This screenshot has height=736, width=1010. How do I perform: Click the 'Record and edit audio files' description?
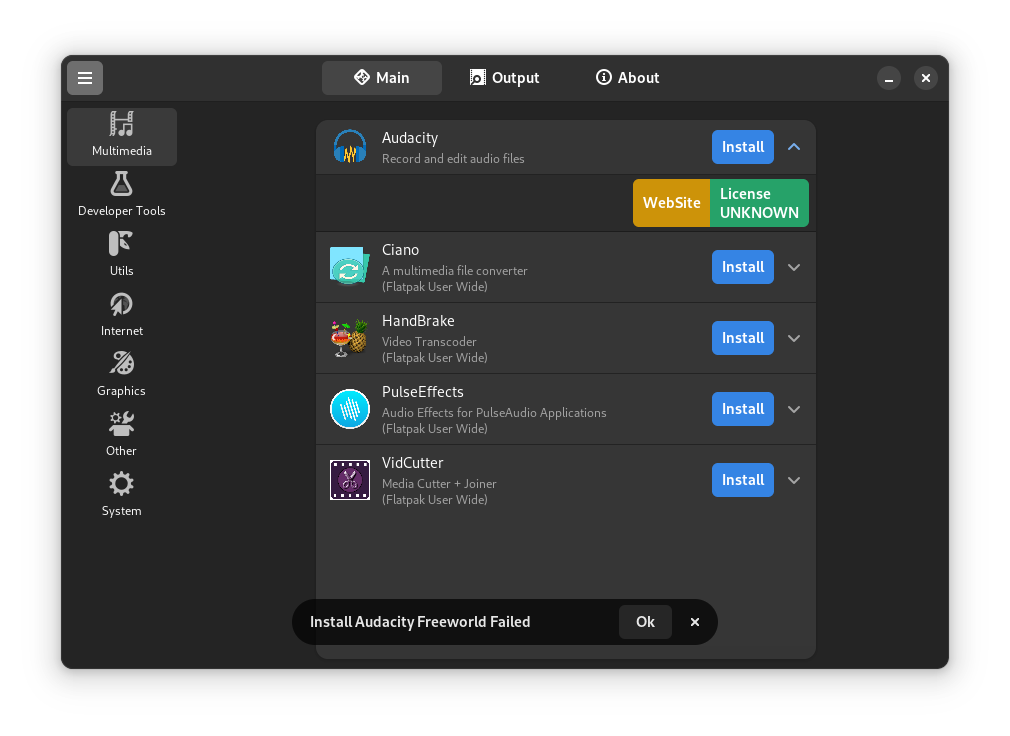pyautogui.click(x=453, y=158)
